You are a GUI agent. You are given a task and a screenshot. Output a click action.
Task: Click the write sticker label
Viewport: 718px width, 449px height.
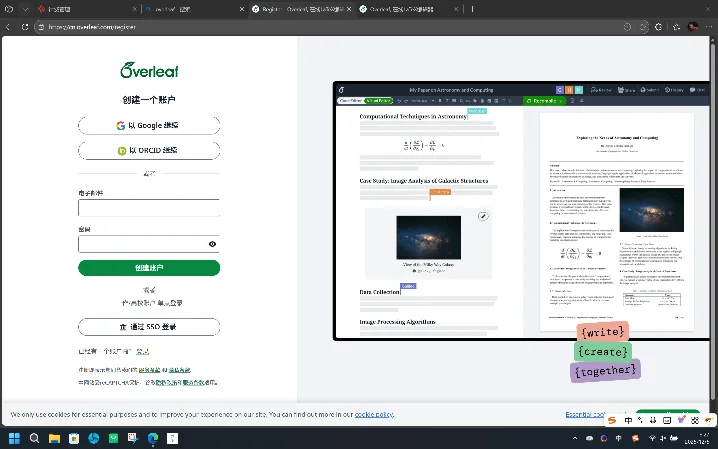[603, 331]
